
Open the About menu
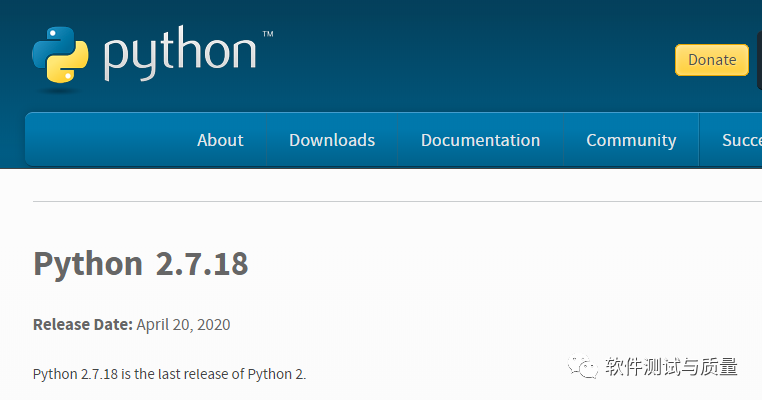click(x=220, y=140)
